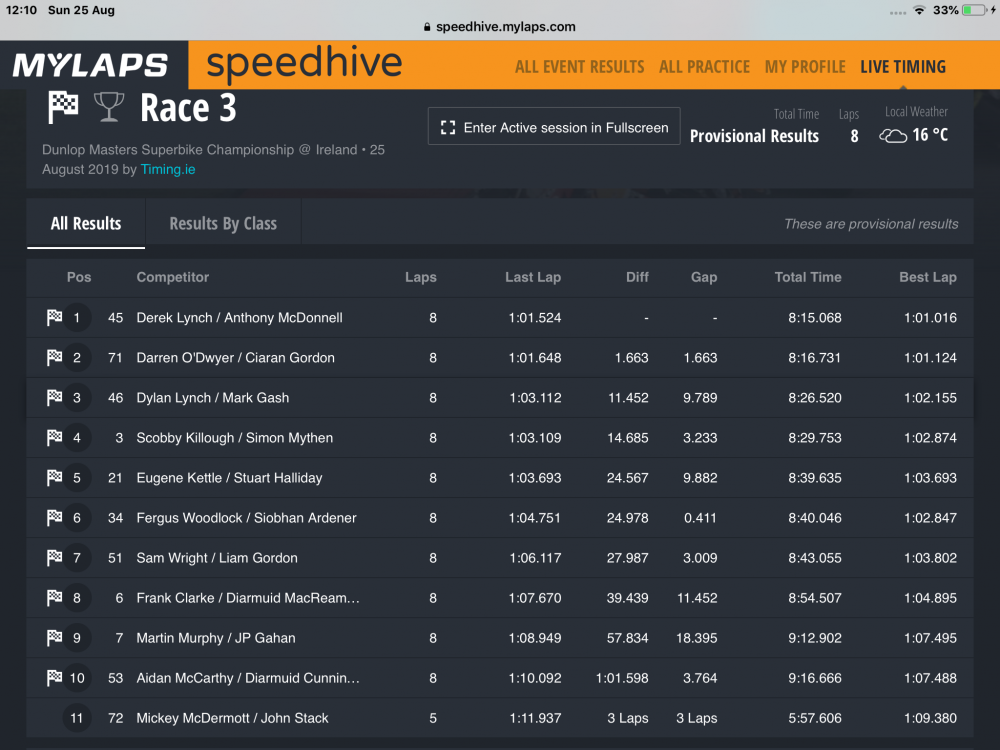Click the finish flag icon for Derek Lynch
Image resolution: width=1000 pixels, height=750 pixels.
point(55,317)
